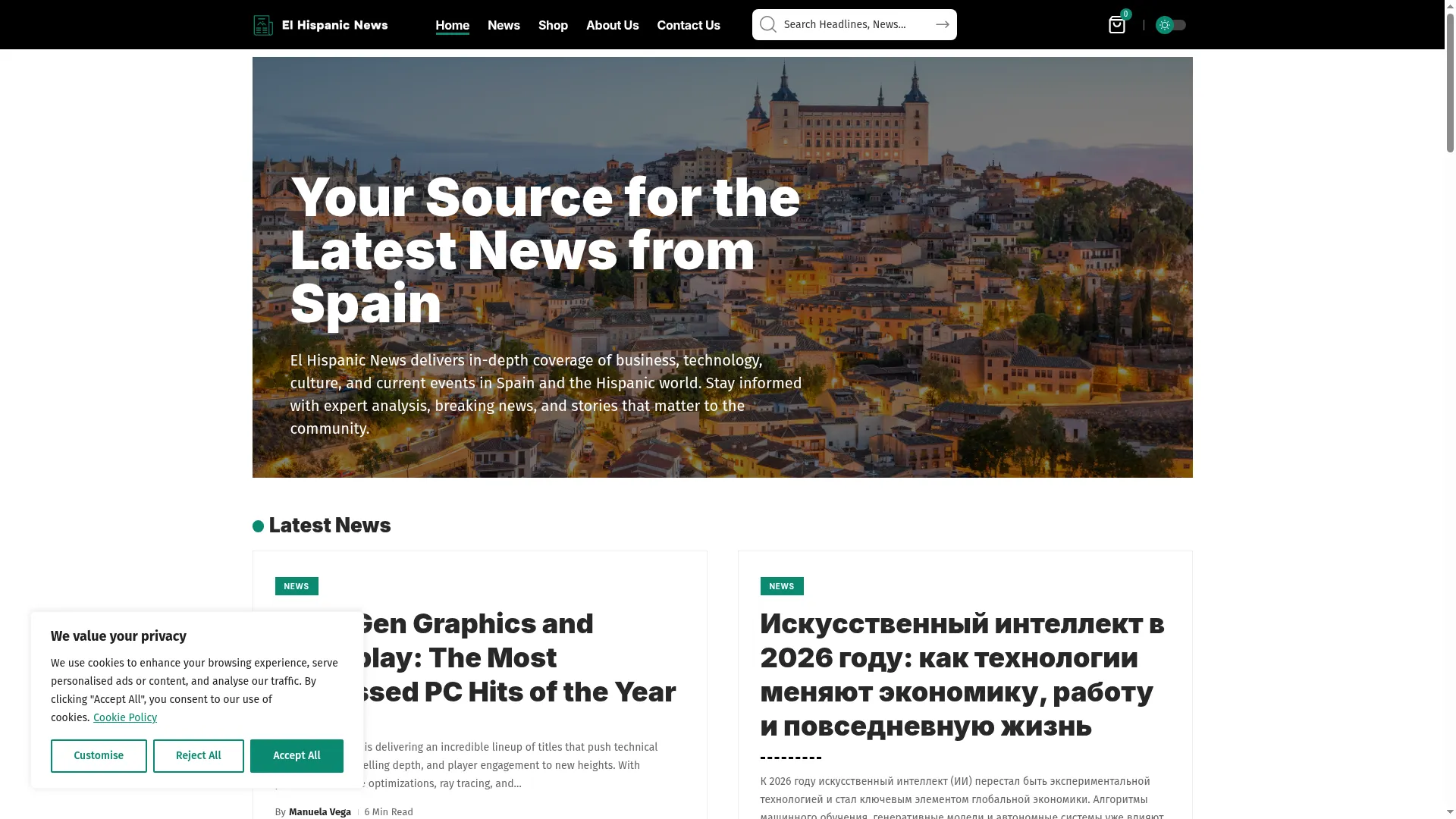Open the Искусственный интеллект в 2026 article
The width and height of the screenshot is (1456, 819).
[962, 675]
